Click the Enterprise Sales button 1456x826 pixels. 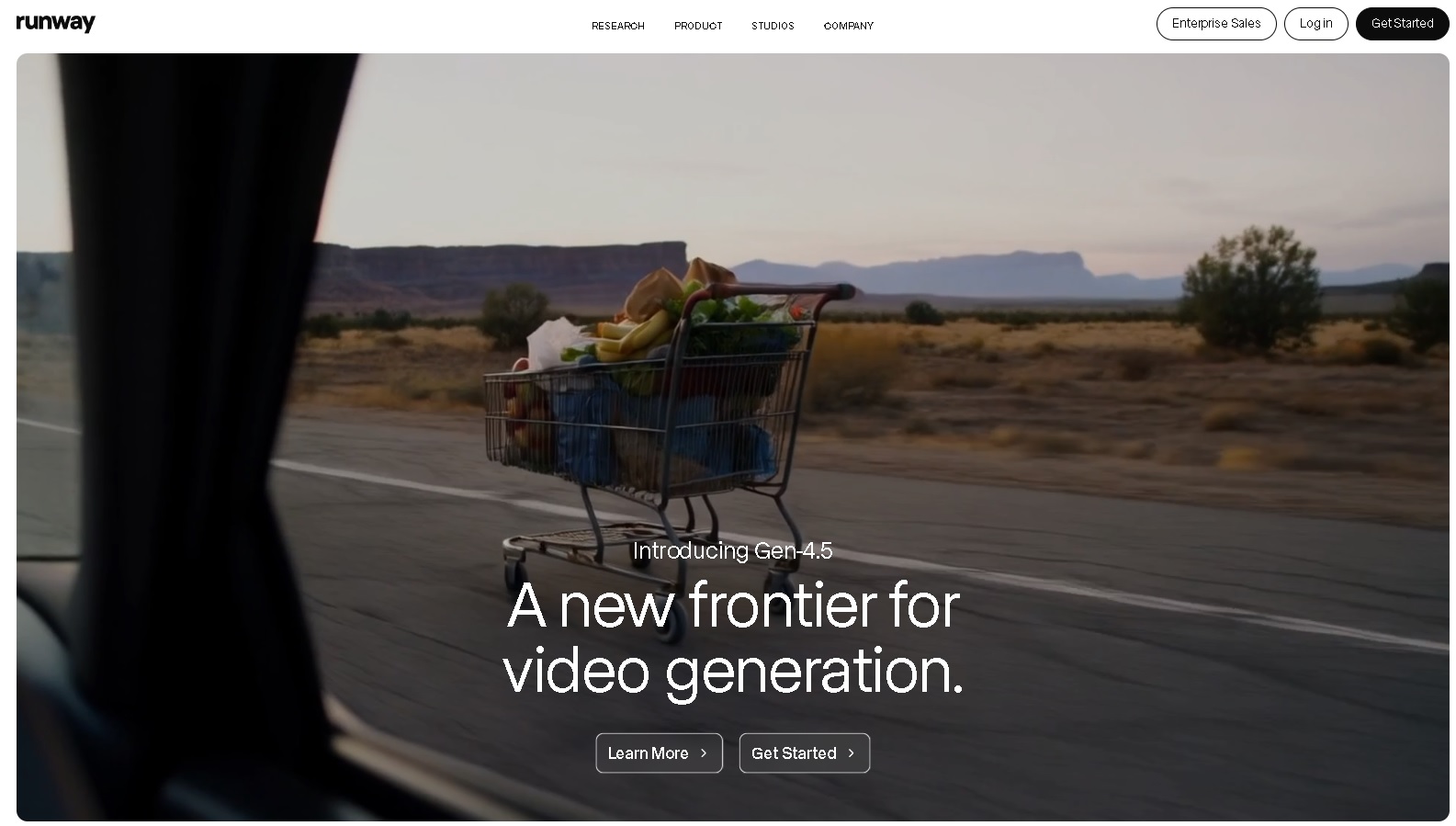[x=1216, y=24]
